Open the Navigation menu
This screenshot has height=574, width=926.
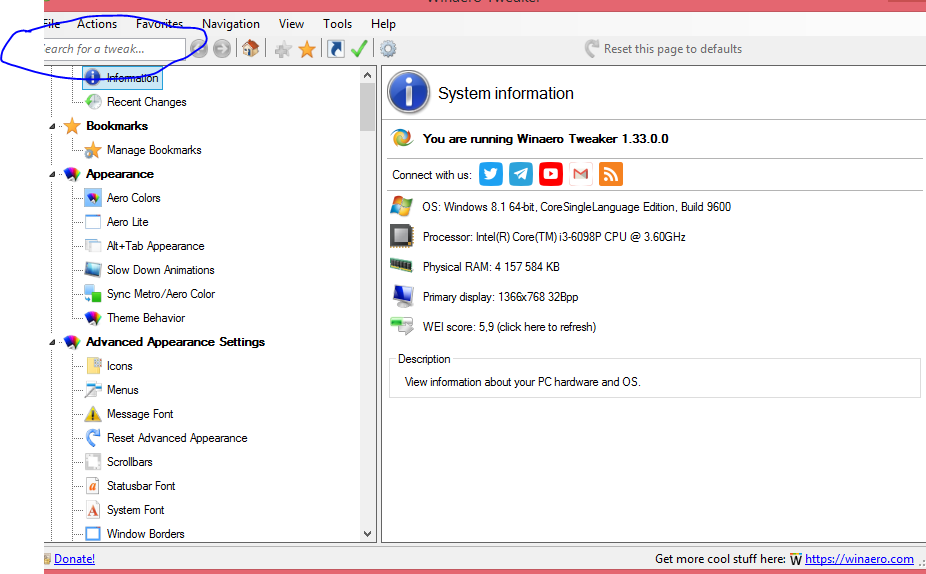[231, 24]
